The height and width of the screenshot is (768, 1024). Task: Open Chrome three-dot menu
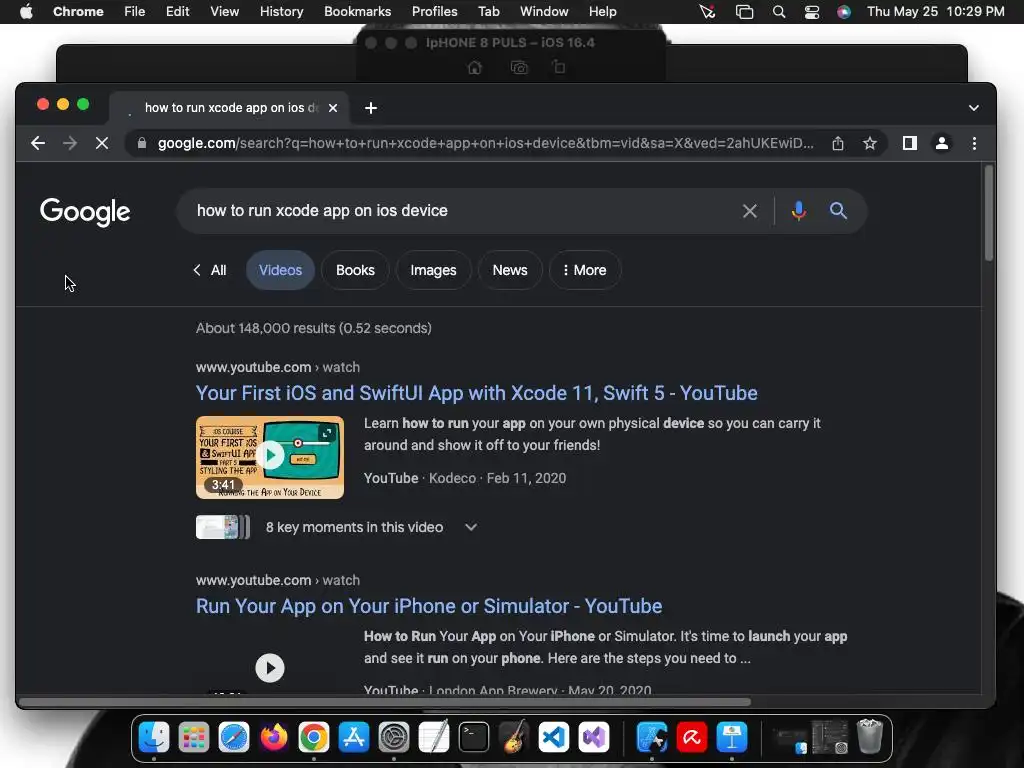974,143
